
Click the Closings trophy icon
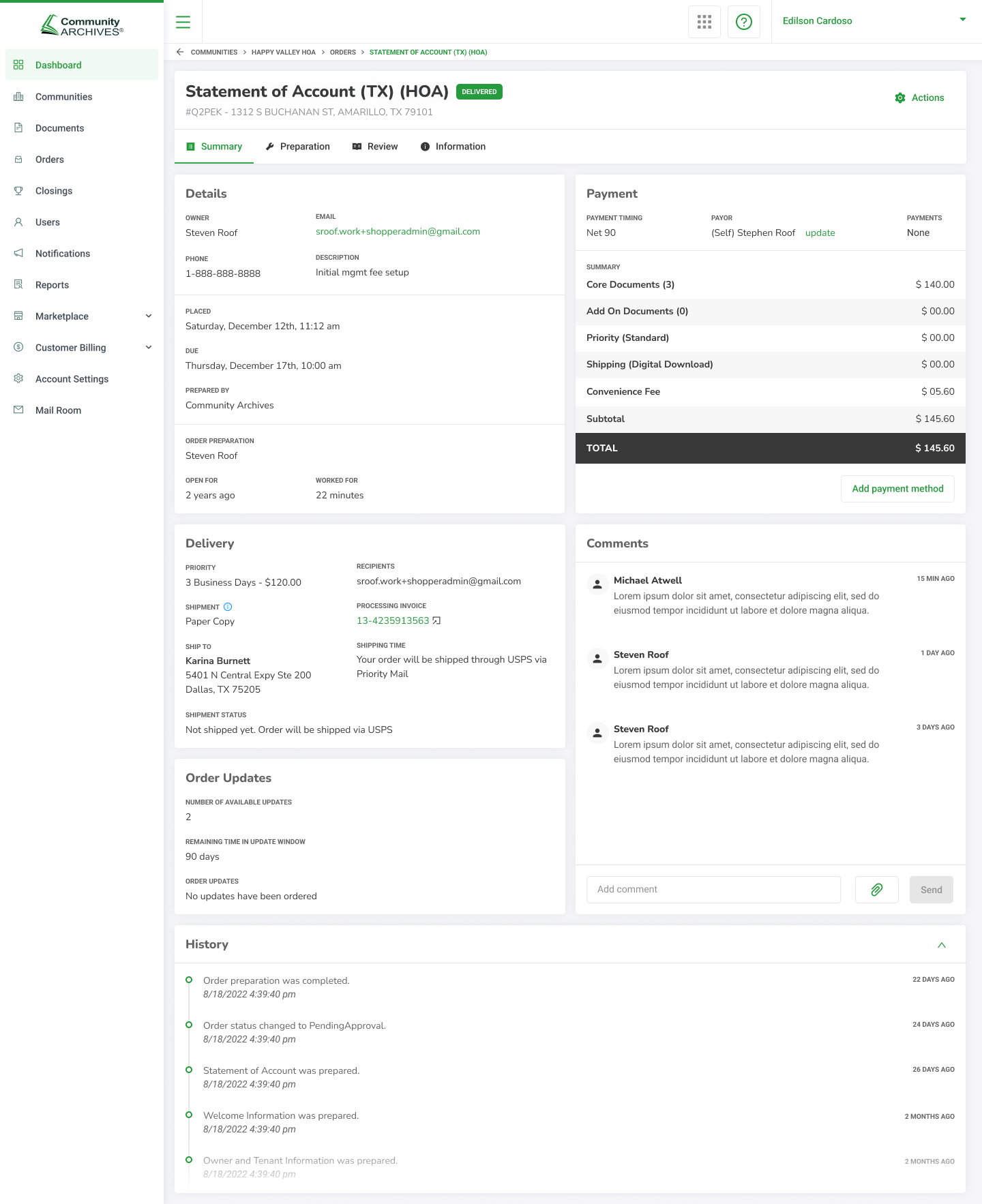tap(18, 191)
